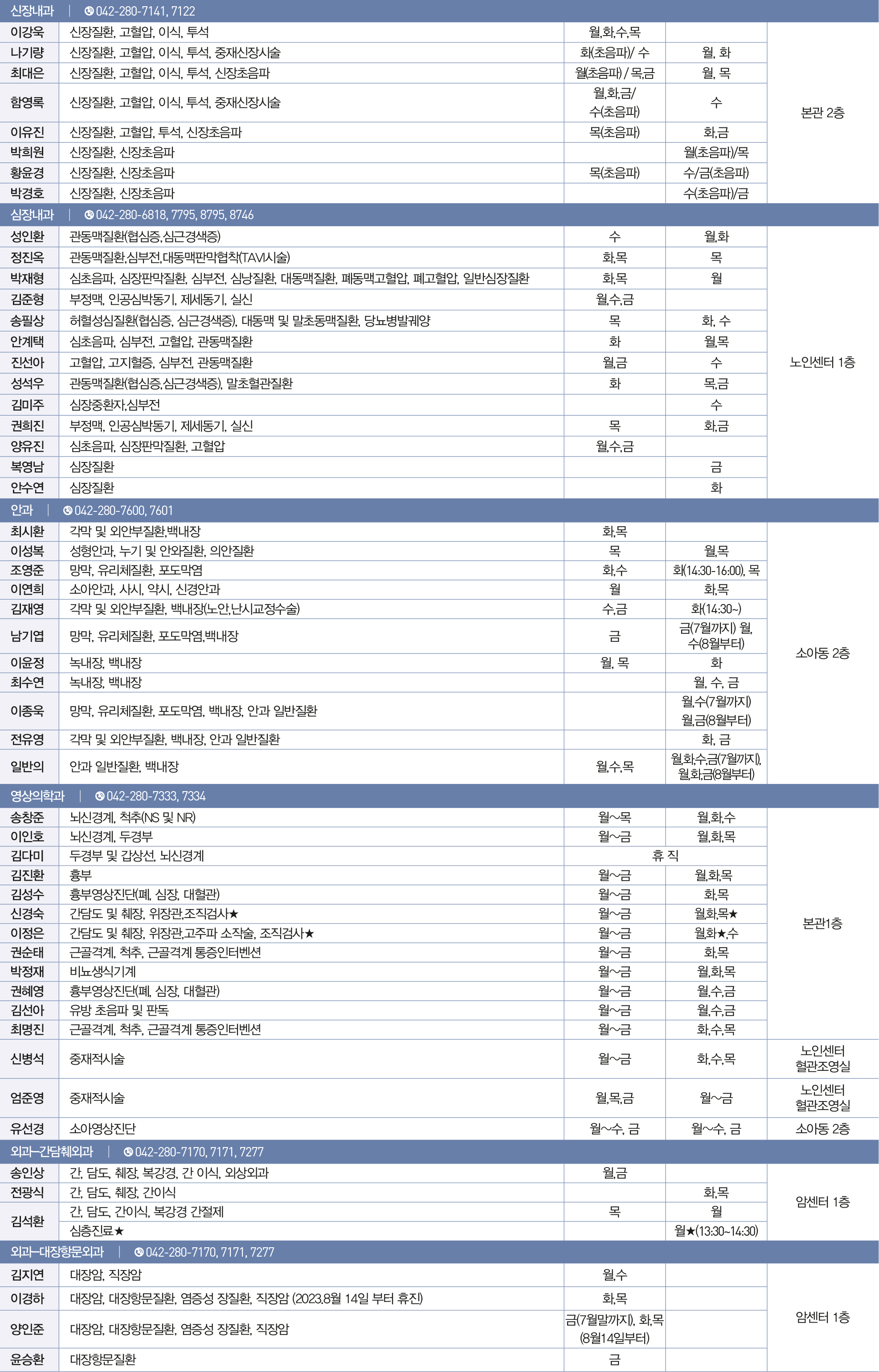Click 노인센터 혈관조영실 in 신병석 row

[x=822, y=1059]
